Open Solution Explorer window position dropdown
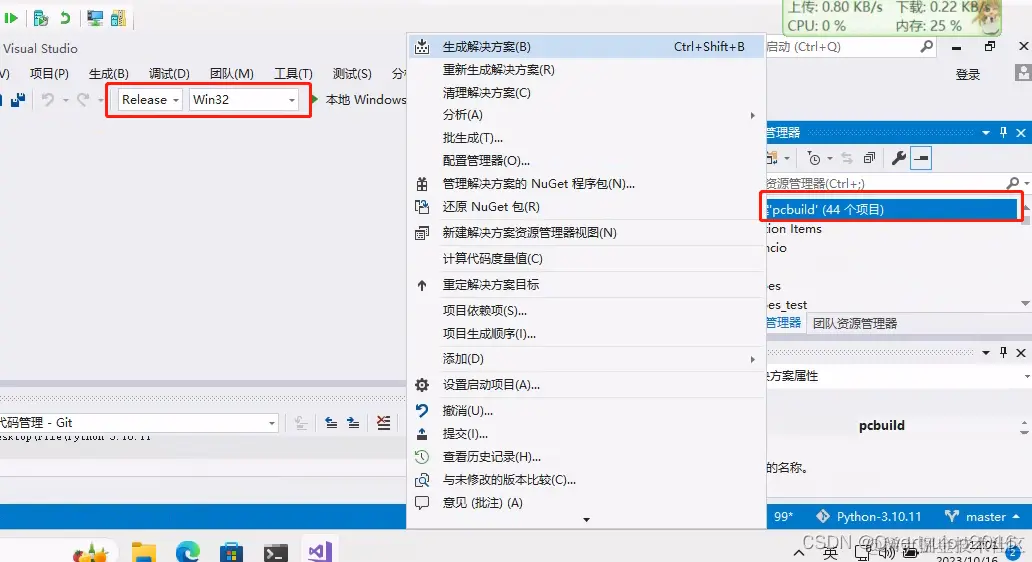Image resolution: width=1032 pixels, height=562 pixels. pos(986,133)
